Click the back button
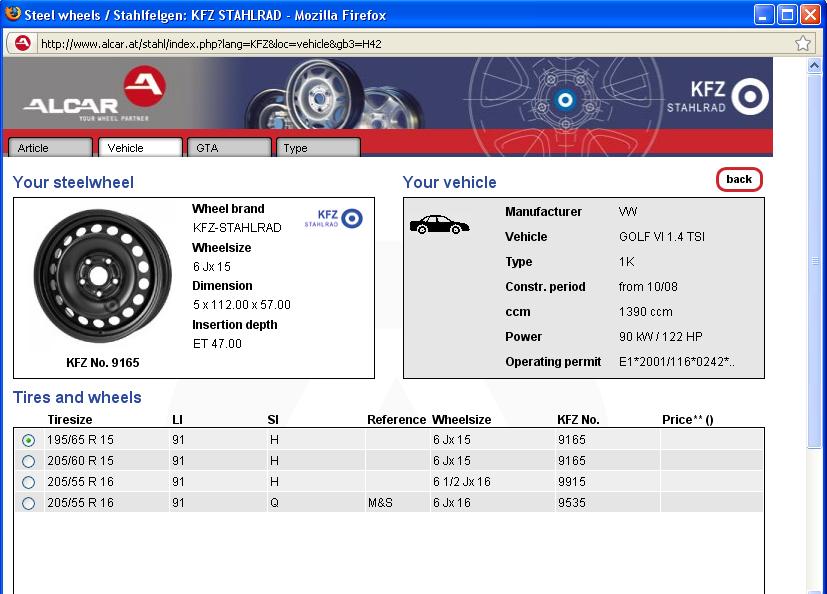This screenshot has width=827, height=594. point(739,179)
